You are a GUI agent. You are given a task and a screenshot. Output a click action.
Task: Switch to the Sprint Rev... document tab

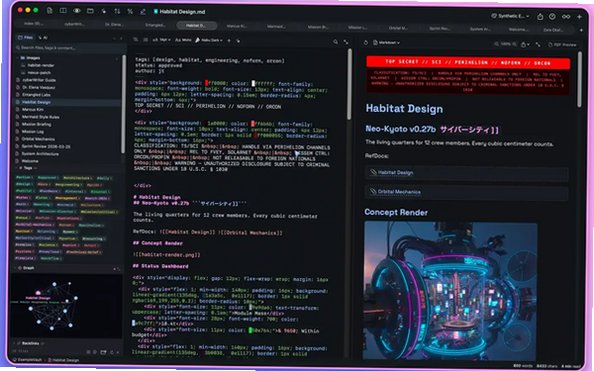(x=439, y=28)
